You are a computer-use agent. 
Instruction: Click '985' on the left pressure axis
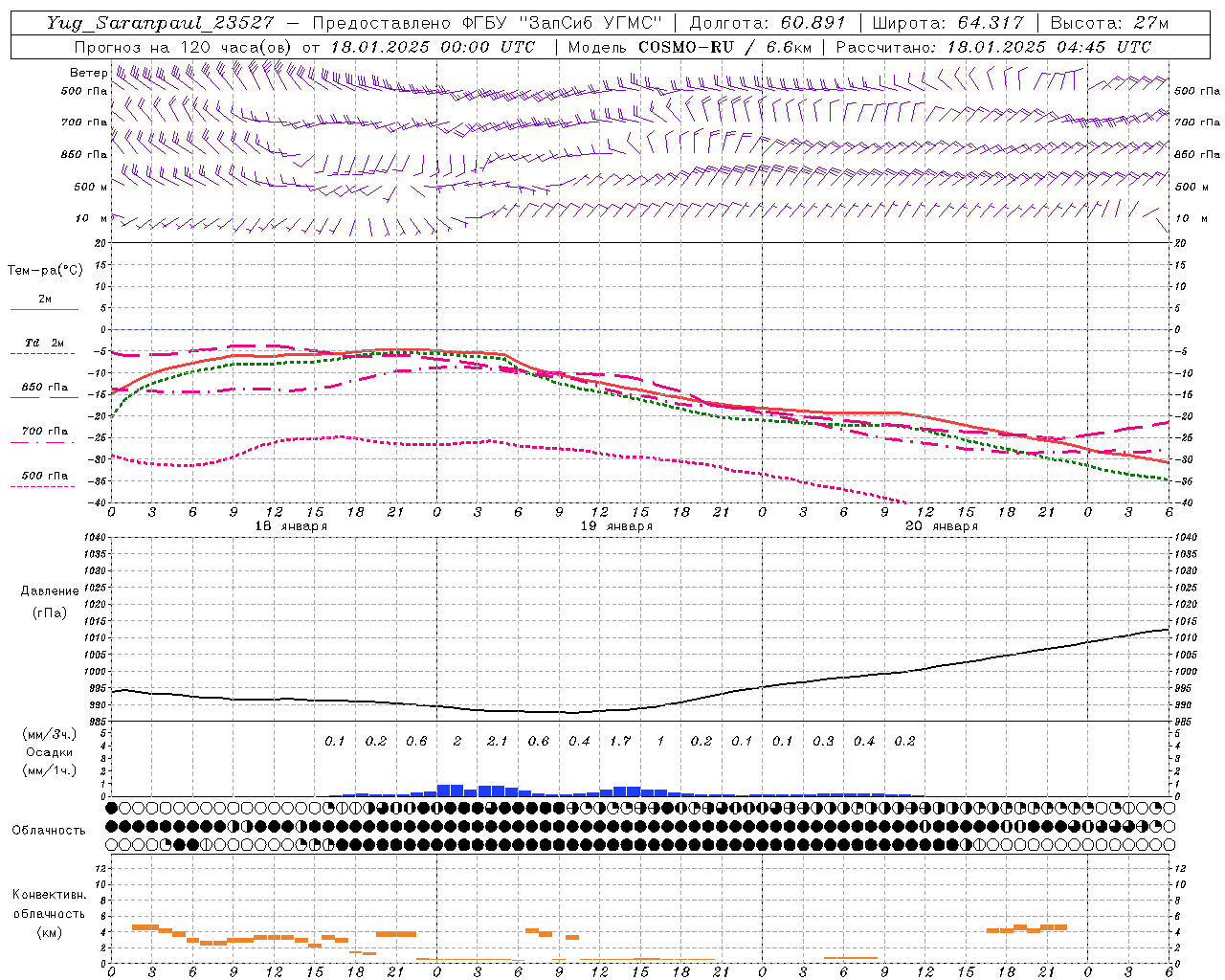98,722
